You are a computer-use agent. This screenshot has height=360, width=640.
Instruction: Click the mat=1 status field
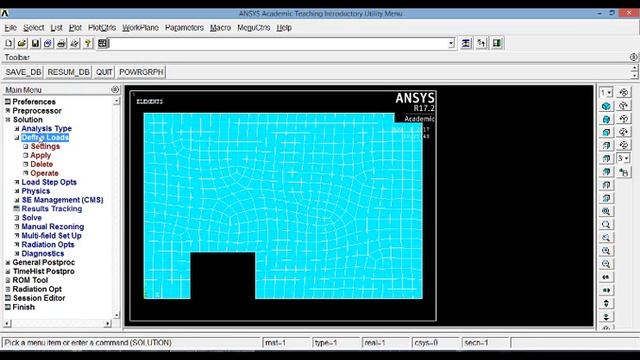286,343
